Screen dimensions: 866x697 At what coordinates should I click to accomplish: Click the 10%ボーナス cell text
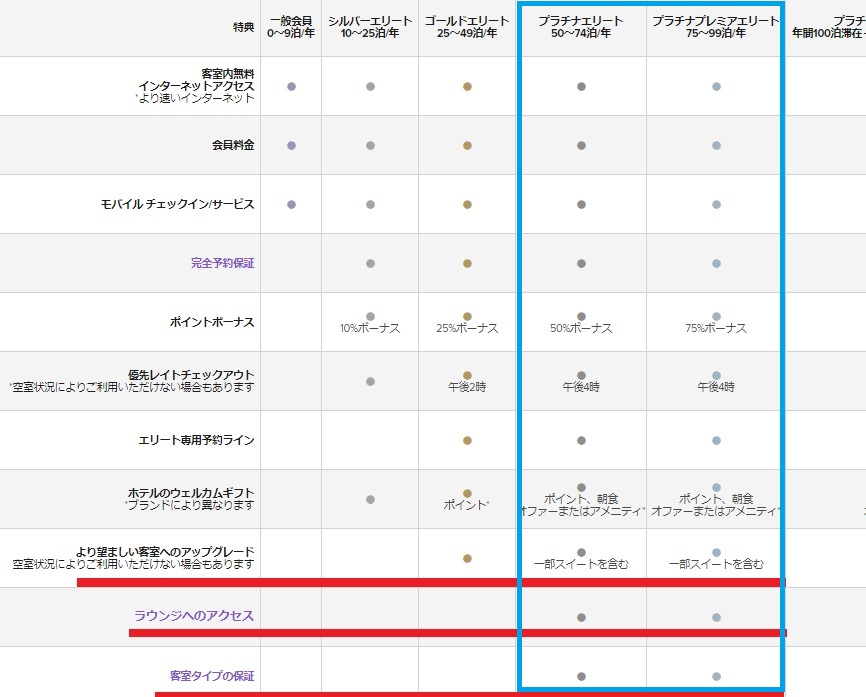370,328
